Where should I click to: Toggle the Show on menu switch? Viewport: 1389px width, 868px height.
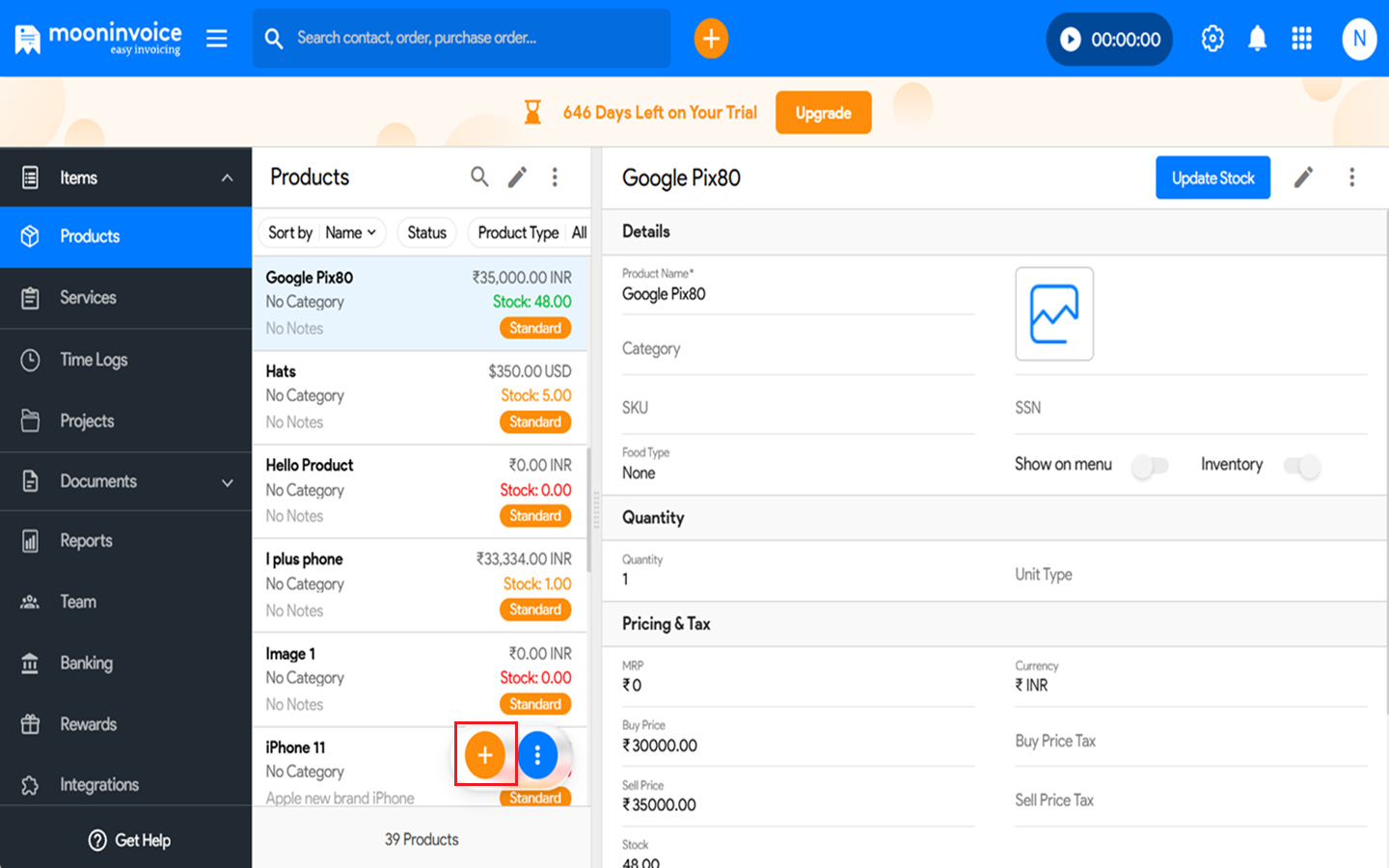[x=1150, y=467]
